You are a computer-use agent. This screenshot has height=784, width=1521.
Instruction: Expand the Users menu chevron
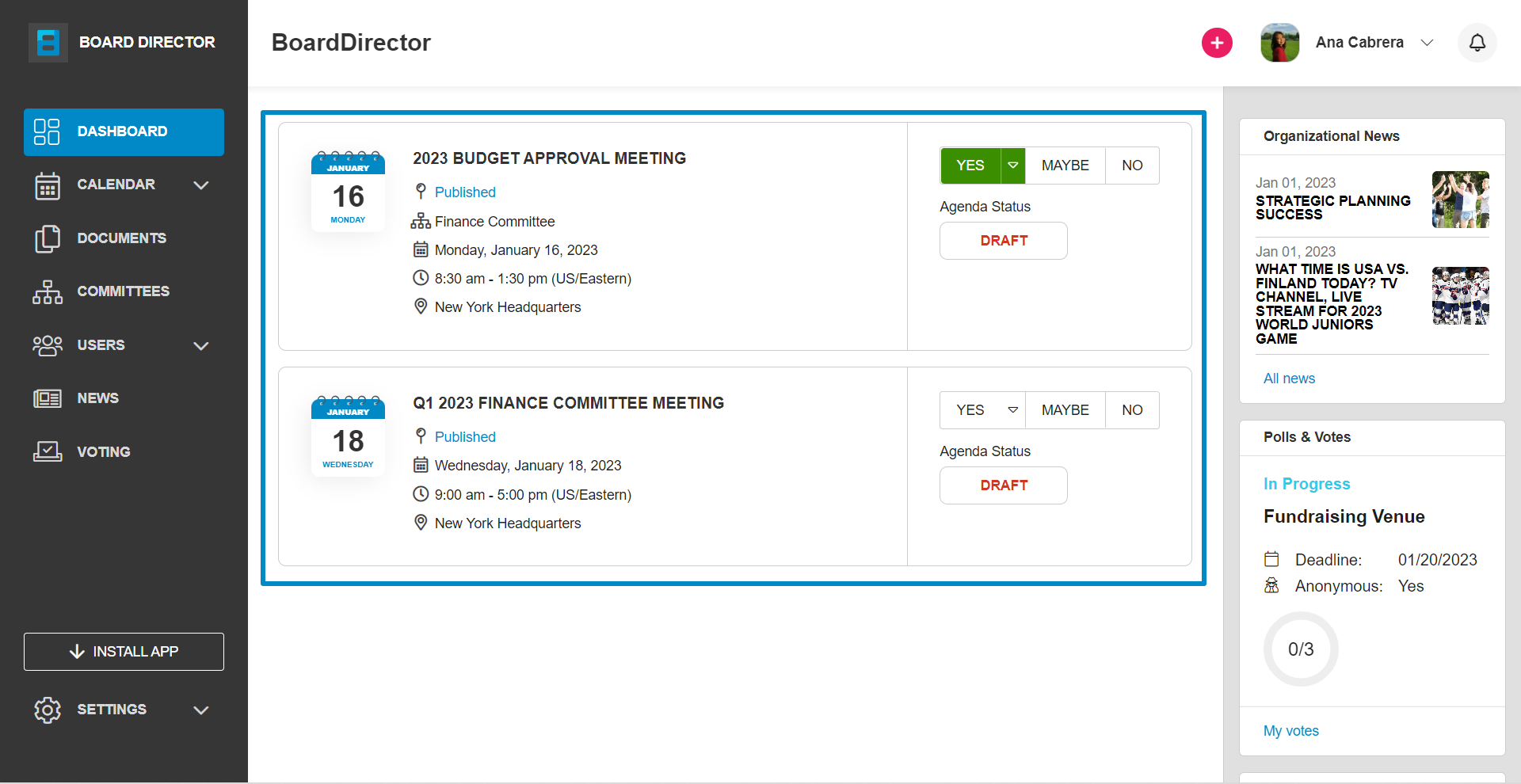pyautogui.click(x=201, y=346)
